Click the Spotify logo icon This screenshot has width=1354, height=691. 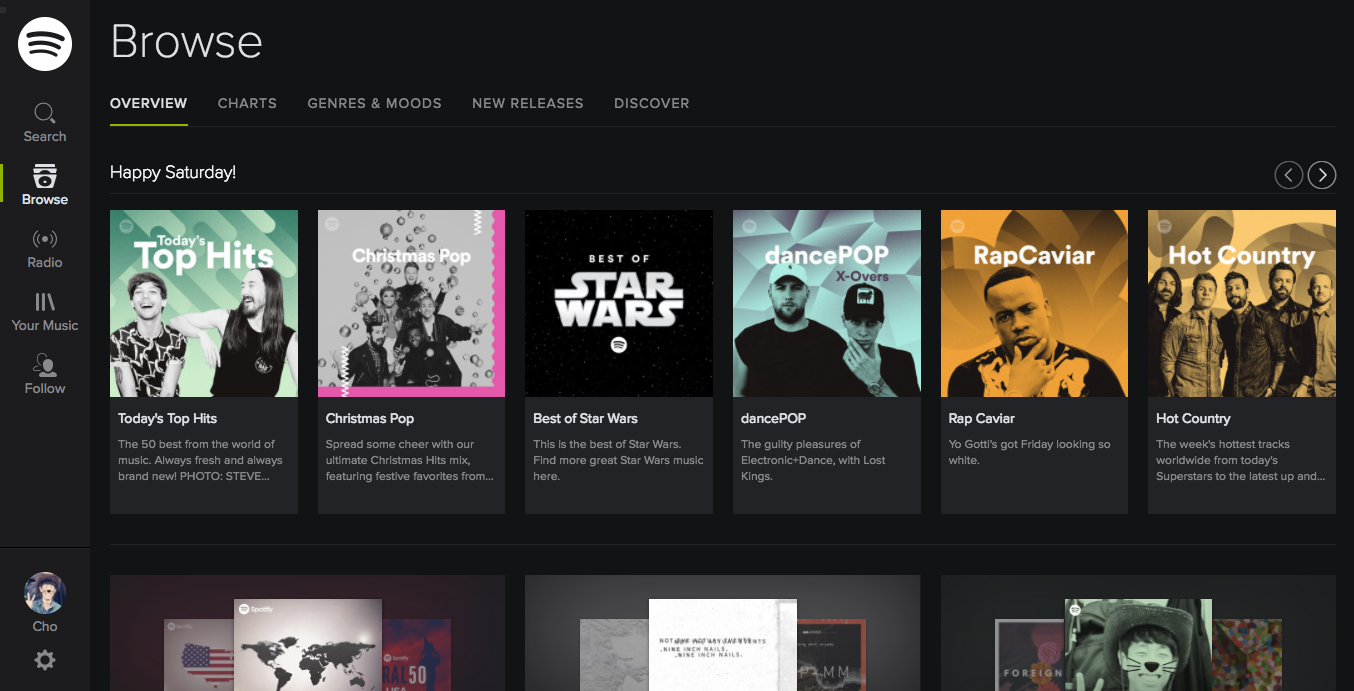45,44
